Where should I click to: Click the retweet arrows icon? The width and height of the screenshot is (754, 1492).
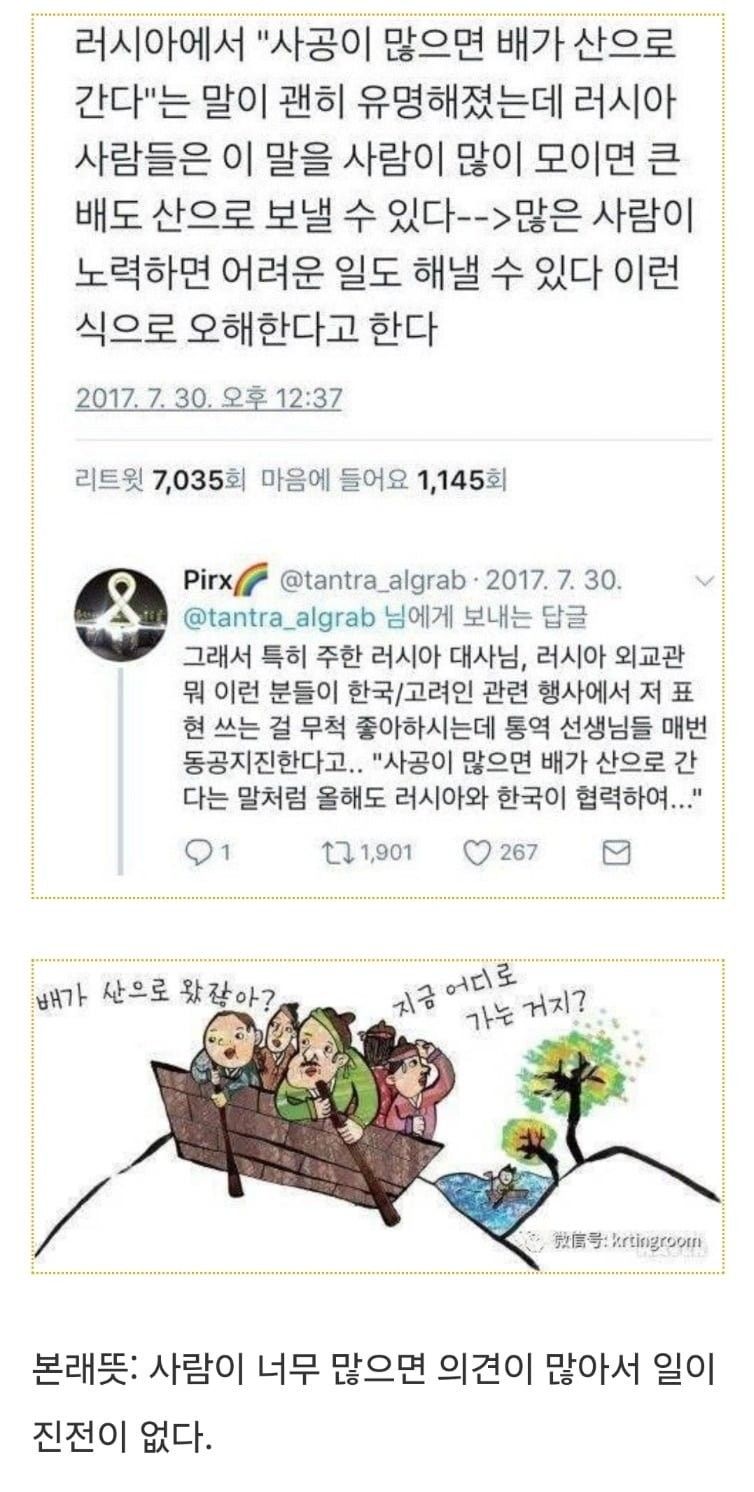pyautogui.click(x=334, y=852)
